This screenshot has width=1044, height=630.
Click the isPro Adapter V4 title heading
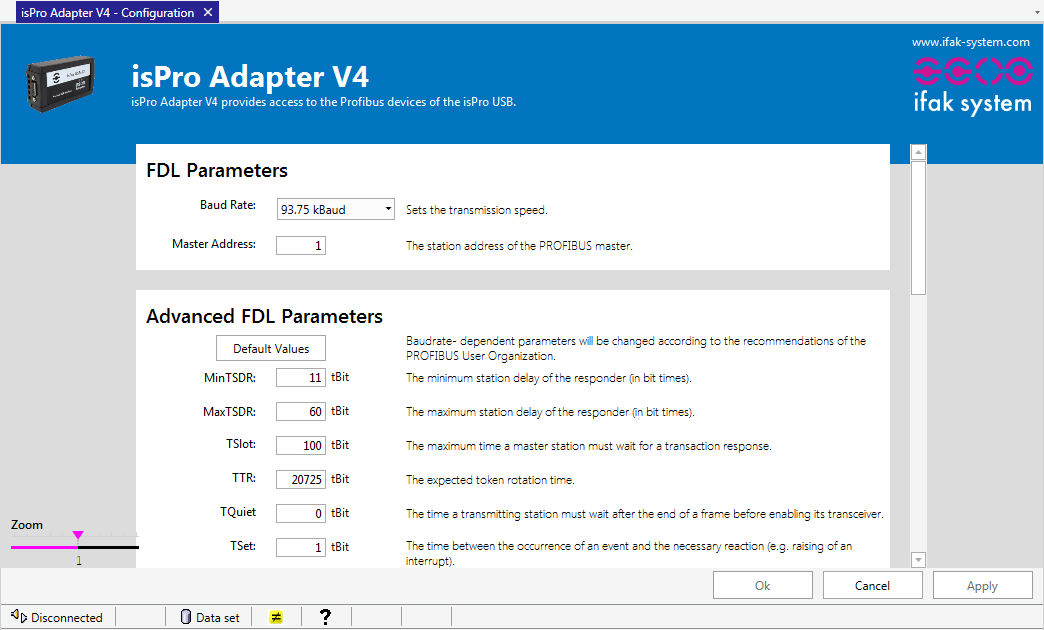[250, 76]
